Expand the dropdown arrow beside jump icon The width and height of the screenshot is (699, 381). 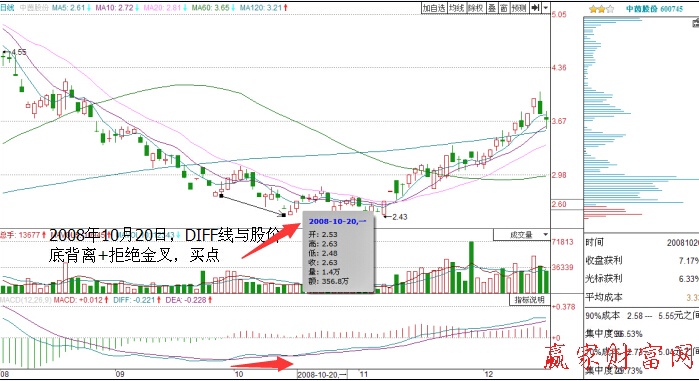(x=546, y=8)
